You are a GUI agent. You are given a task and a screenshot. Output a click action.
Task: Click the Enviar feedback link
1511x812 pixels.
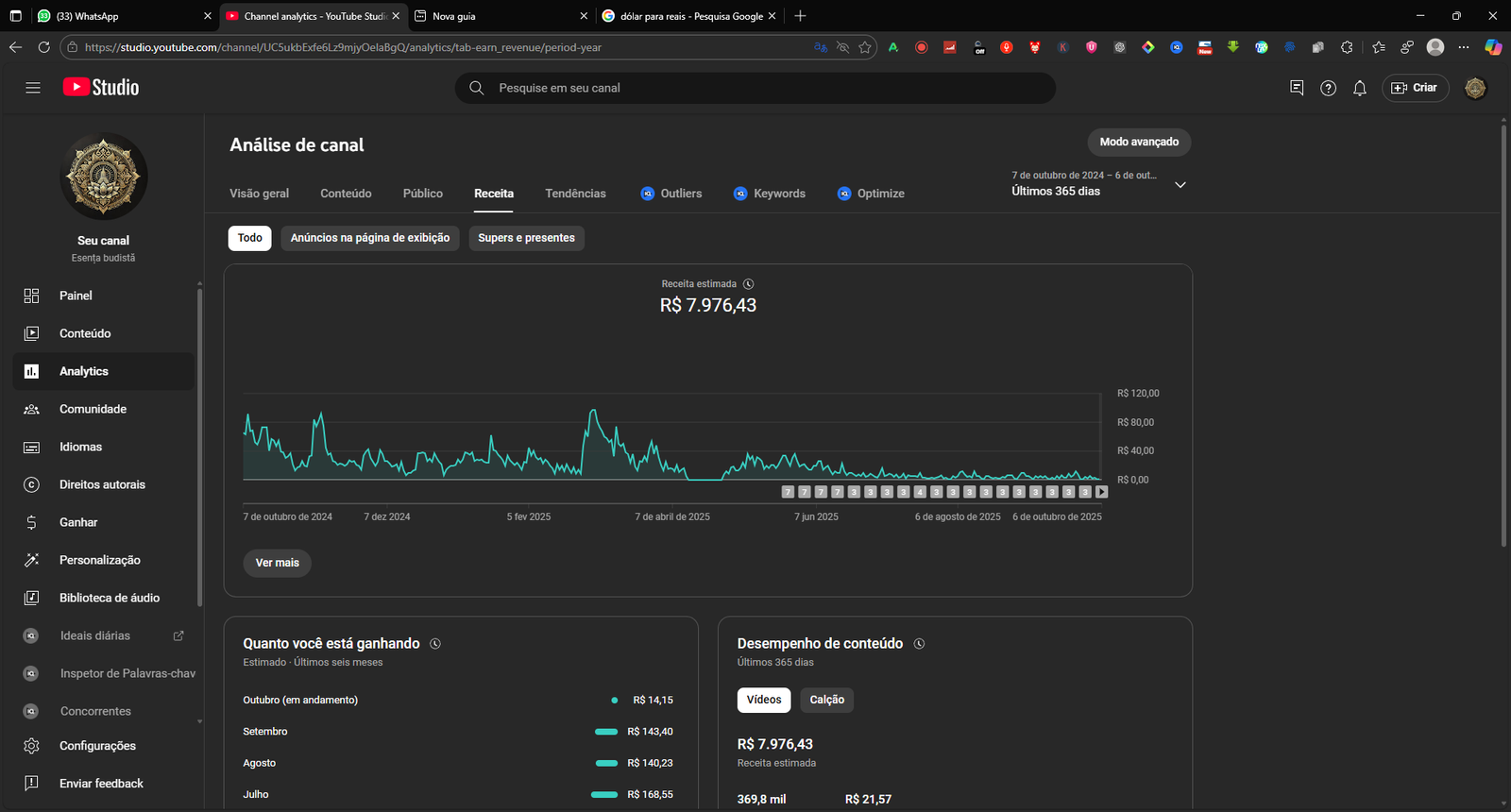[101, 784]
